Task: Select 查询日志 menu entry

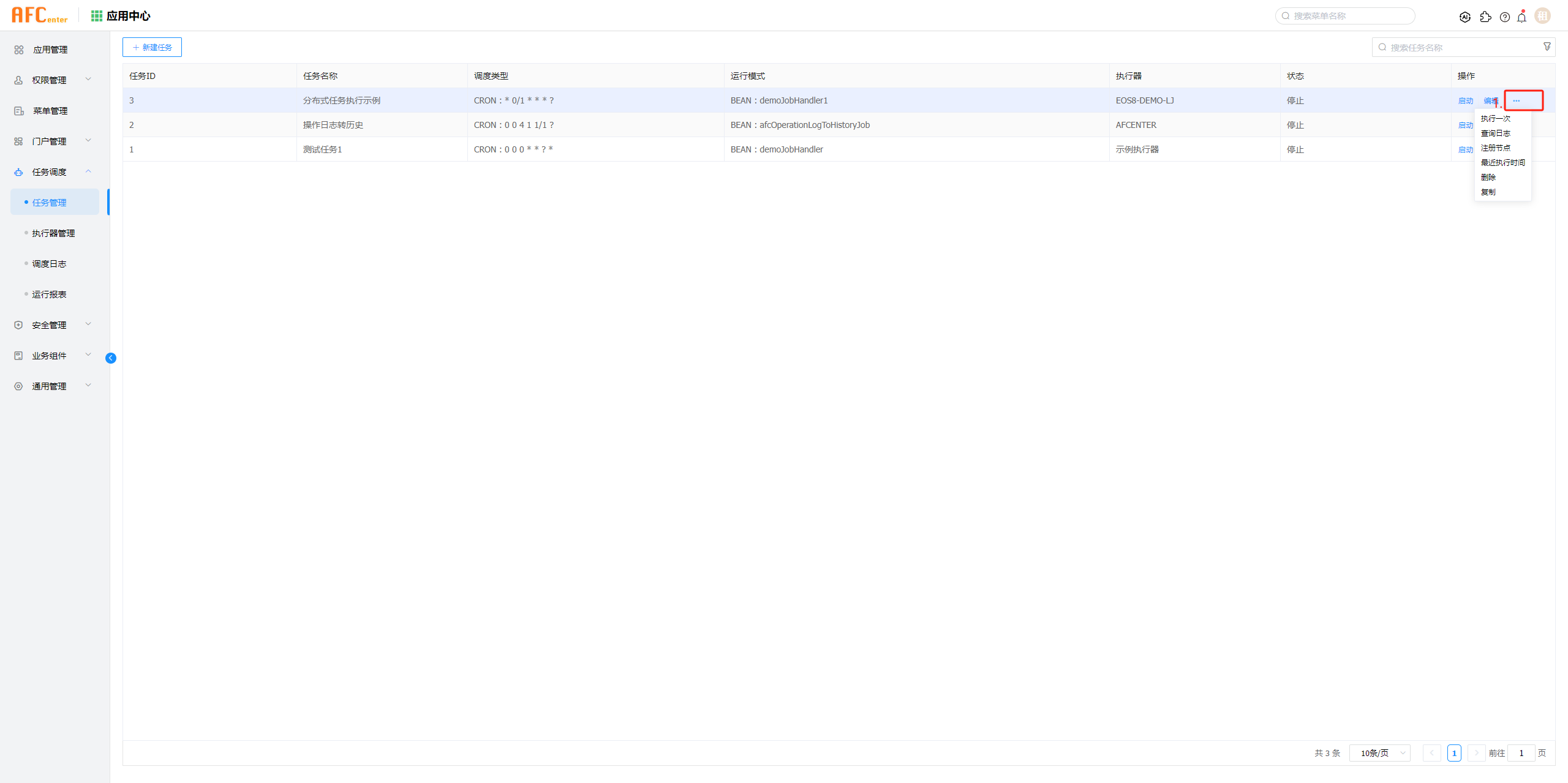Action: [1495, 133]
